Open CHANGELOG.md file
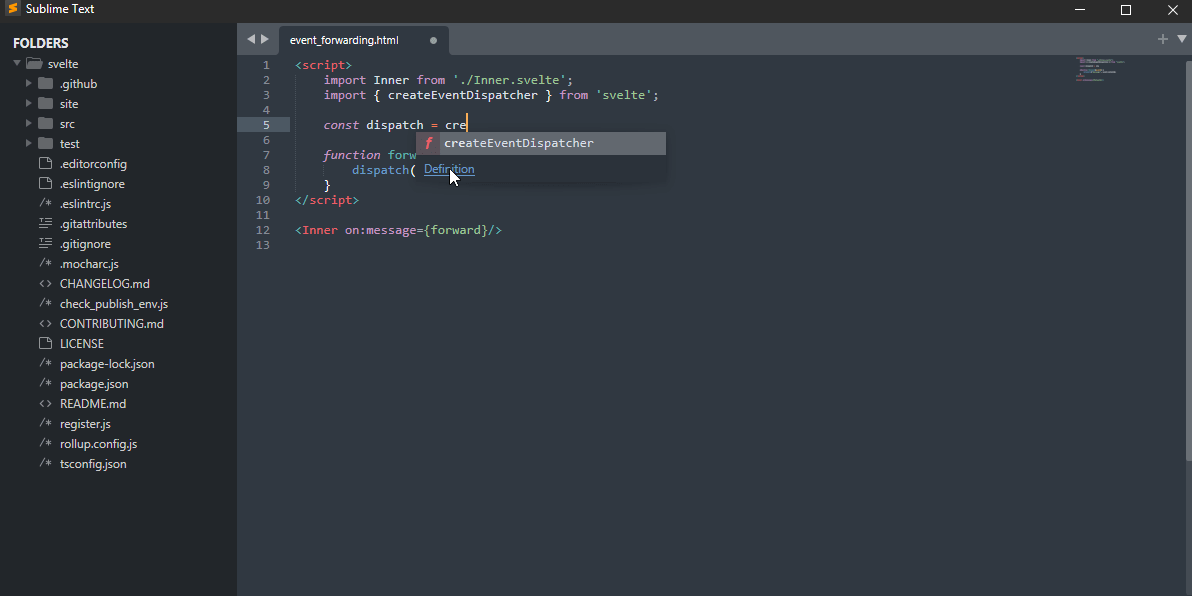Viewport: 1192px width, 596px height. click(x=105, y=284)
